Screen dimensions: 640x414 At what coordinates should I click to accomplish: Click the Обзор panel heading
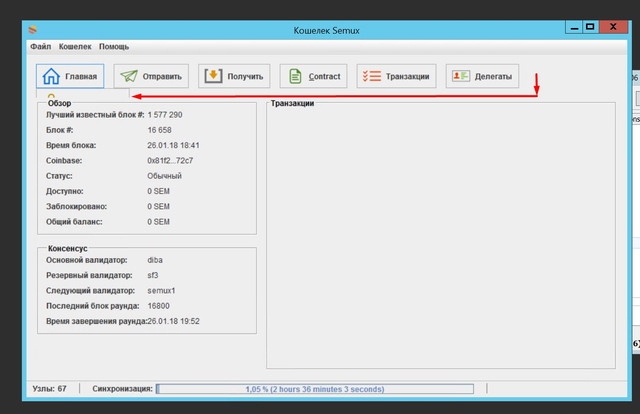(x=59, y=103)
